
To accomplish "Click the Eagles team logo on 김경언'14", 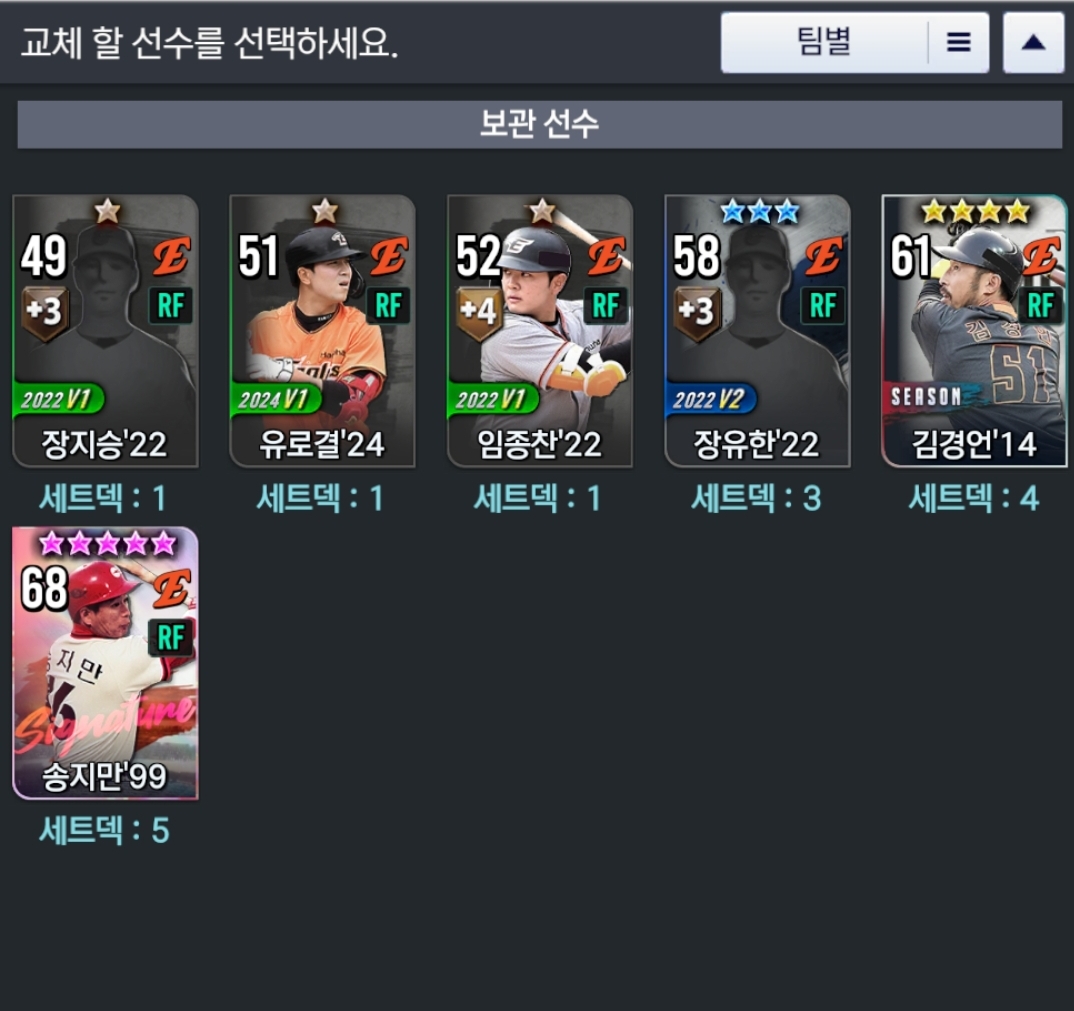I will [1040, 256].
